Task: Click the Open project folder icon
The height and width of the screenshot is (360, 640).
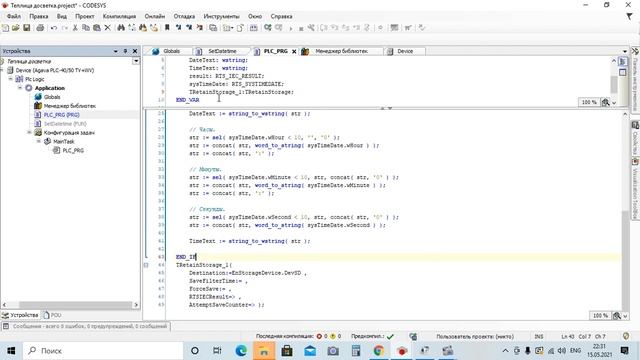Action: pyautogui.click(x=16, y=28)
